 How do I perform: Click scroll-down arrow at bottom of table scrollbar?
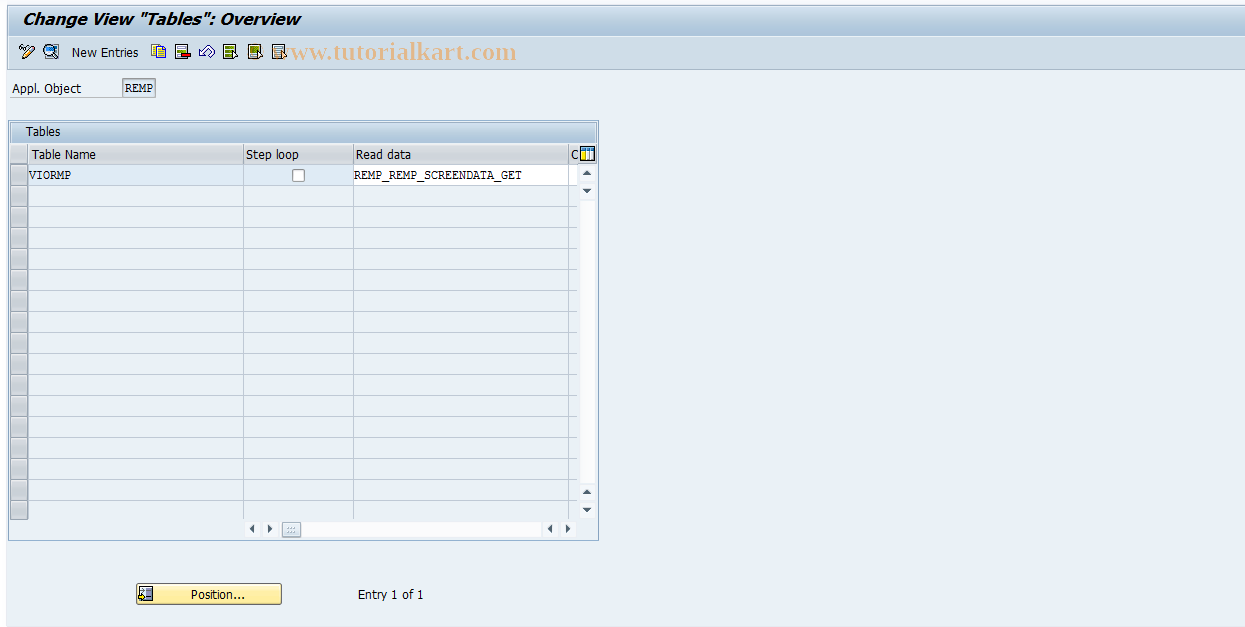tap(587, 510)
